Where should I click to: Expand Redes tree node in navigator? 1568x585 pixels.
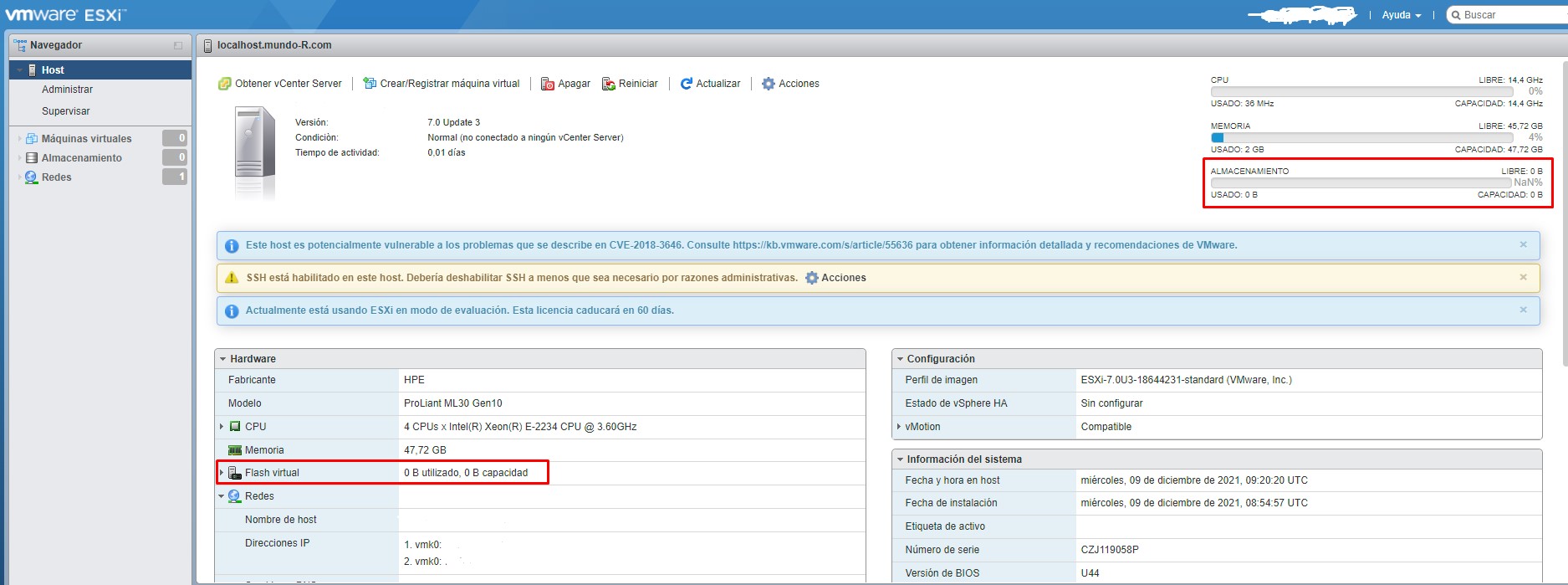coord(19,177)
